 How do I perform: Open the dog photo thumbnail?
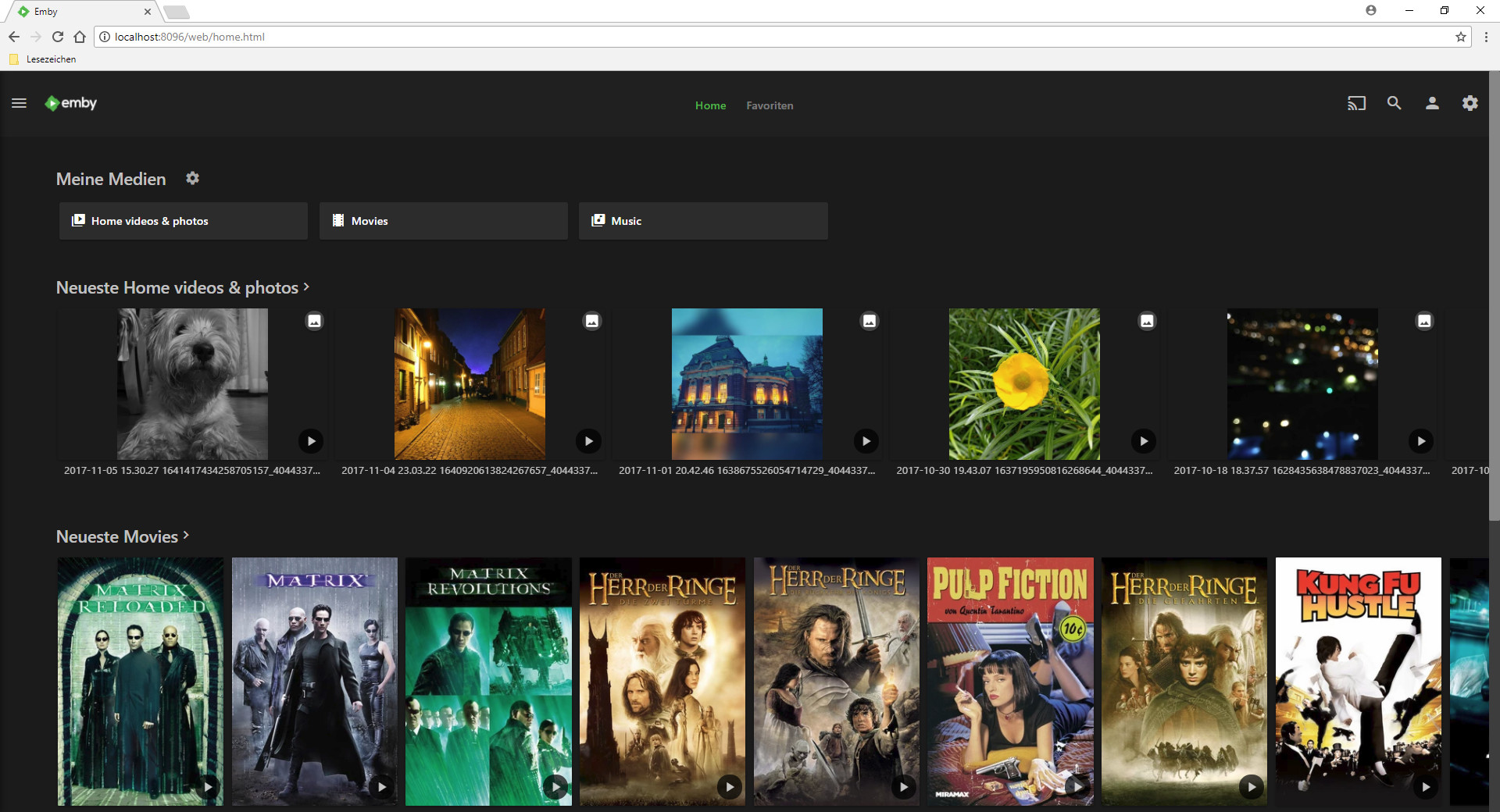click(x=192, y=383)
